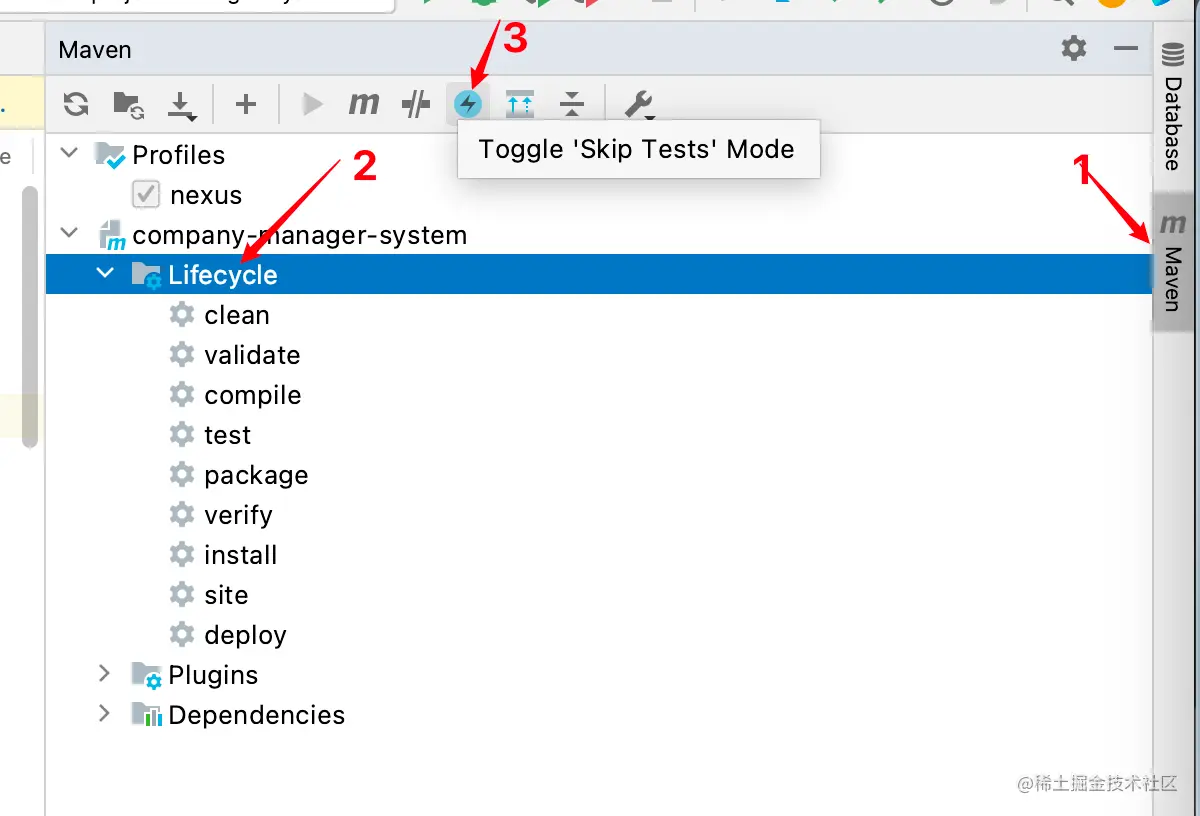Download sources and documentation icon

[x=182, y=104]
